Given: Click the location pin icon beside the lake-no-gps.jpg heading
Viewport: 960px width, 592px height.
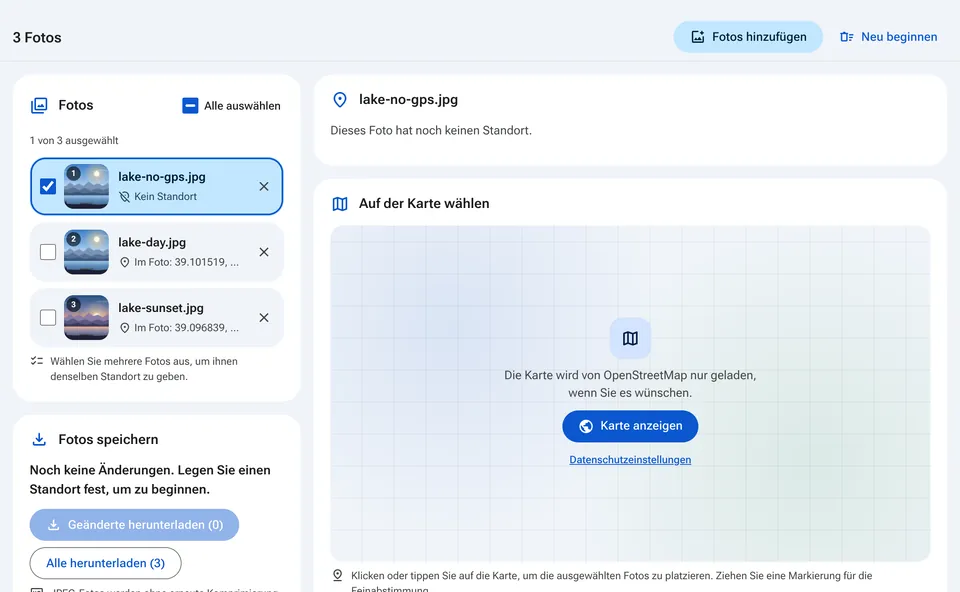Looking at the screenshot, I should pos(340,100).
